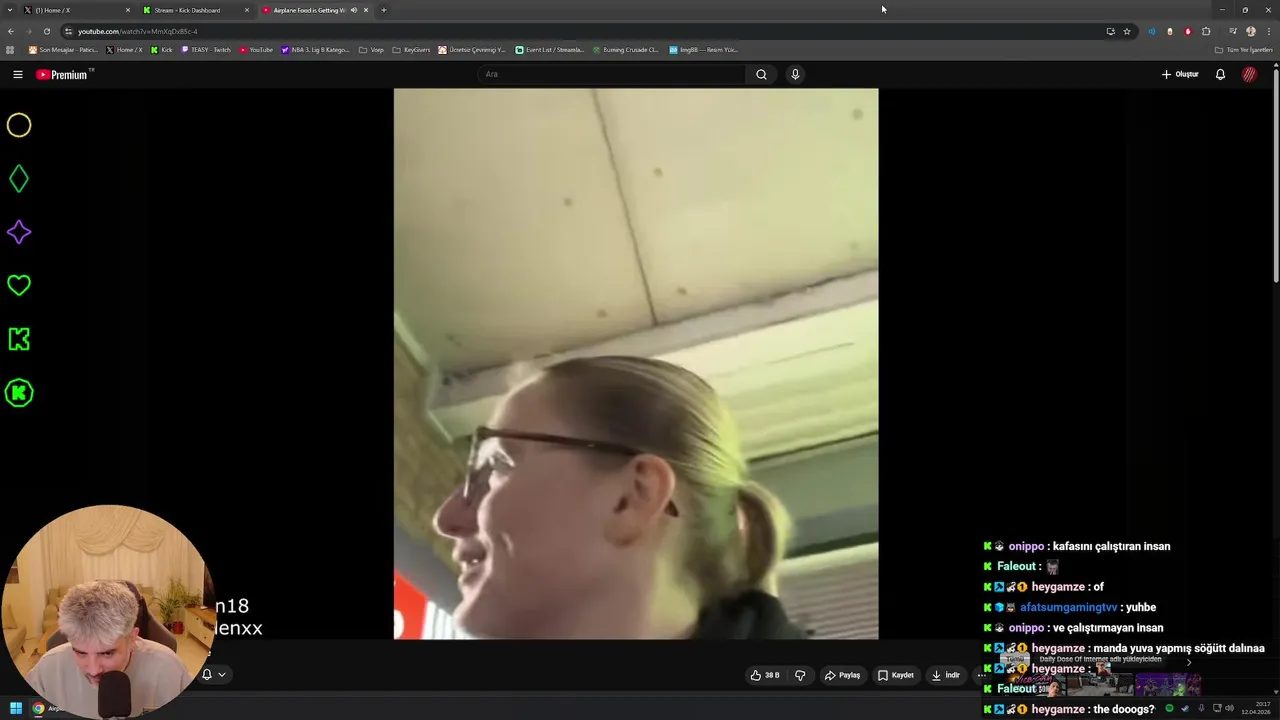The image size is (1280, 720).
Task: Go back in browser history
Action: tap(10, 31)
